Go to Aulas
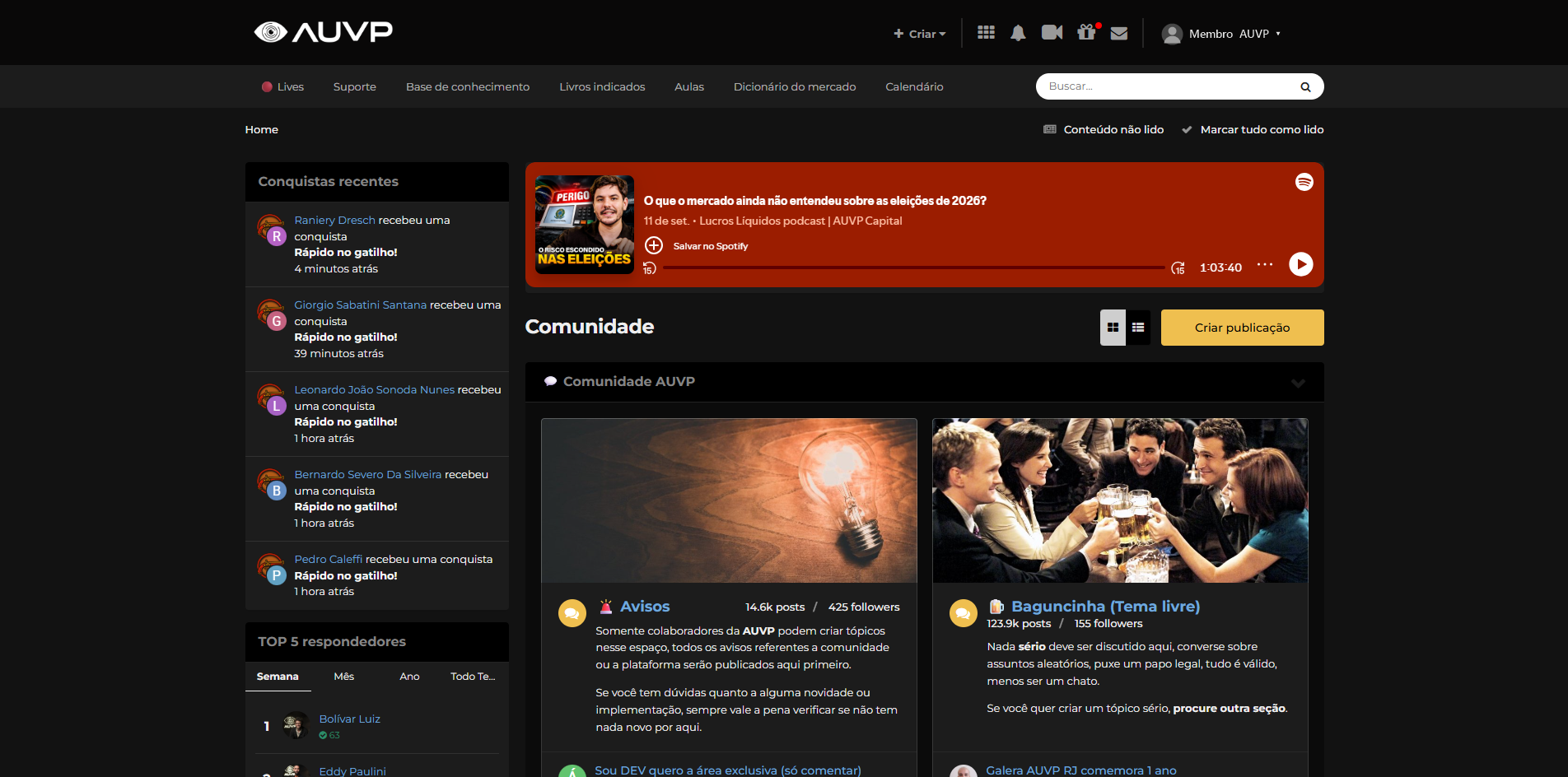This screenshot has height=777, width=1568. point(689,86)
